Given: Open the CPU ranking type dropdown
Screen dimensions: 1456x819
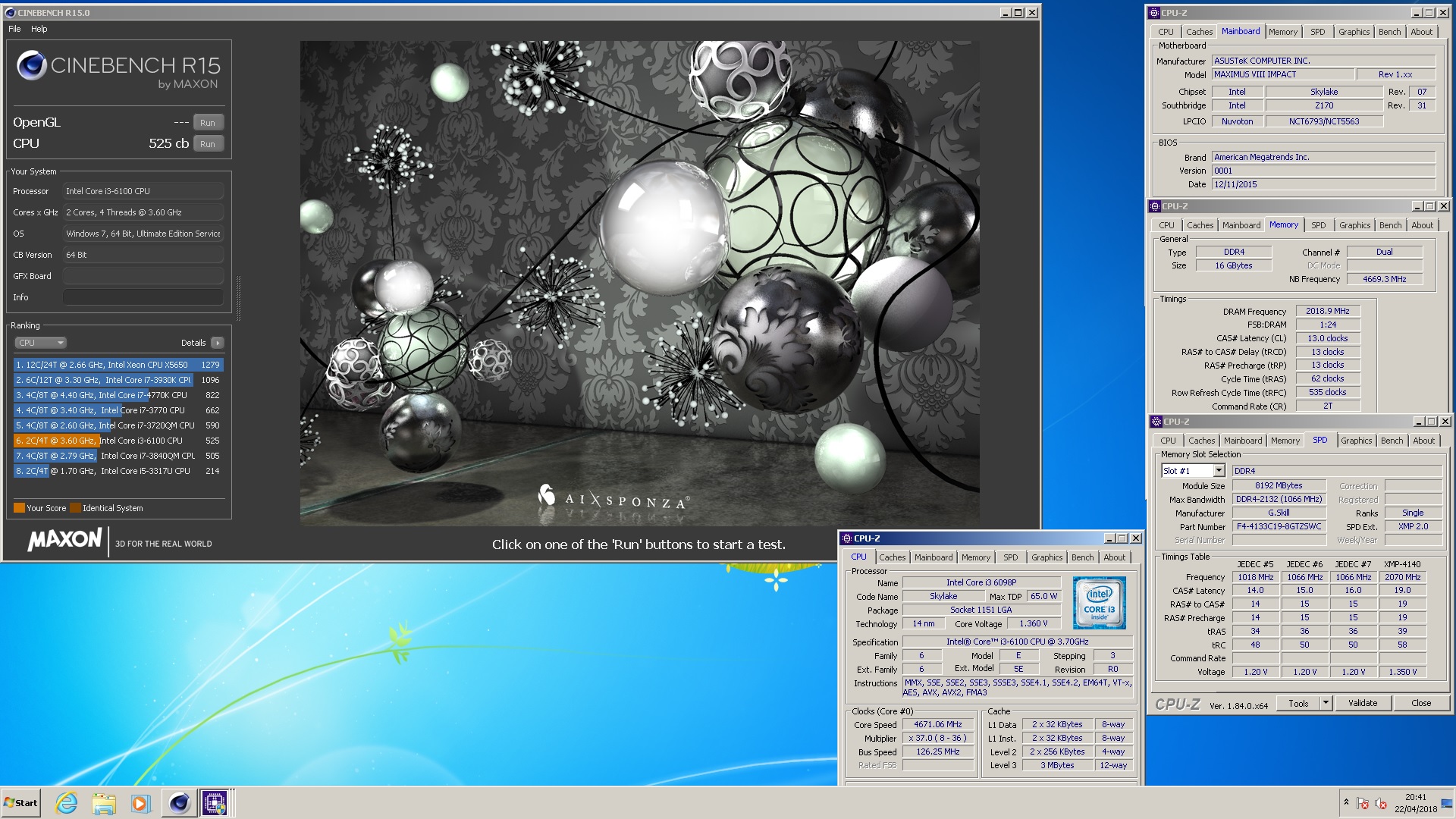Looking at the screenshot, I should click(x=41, y=343).
